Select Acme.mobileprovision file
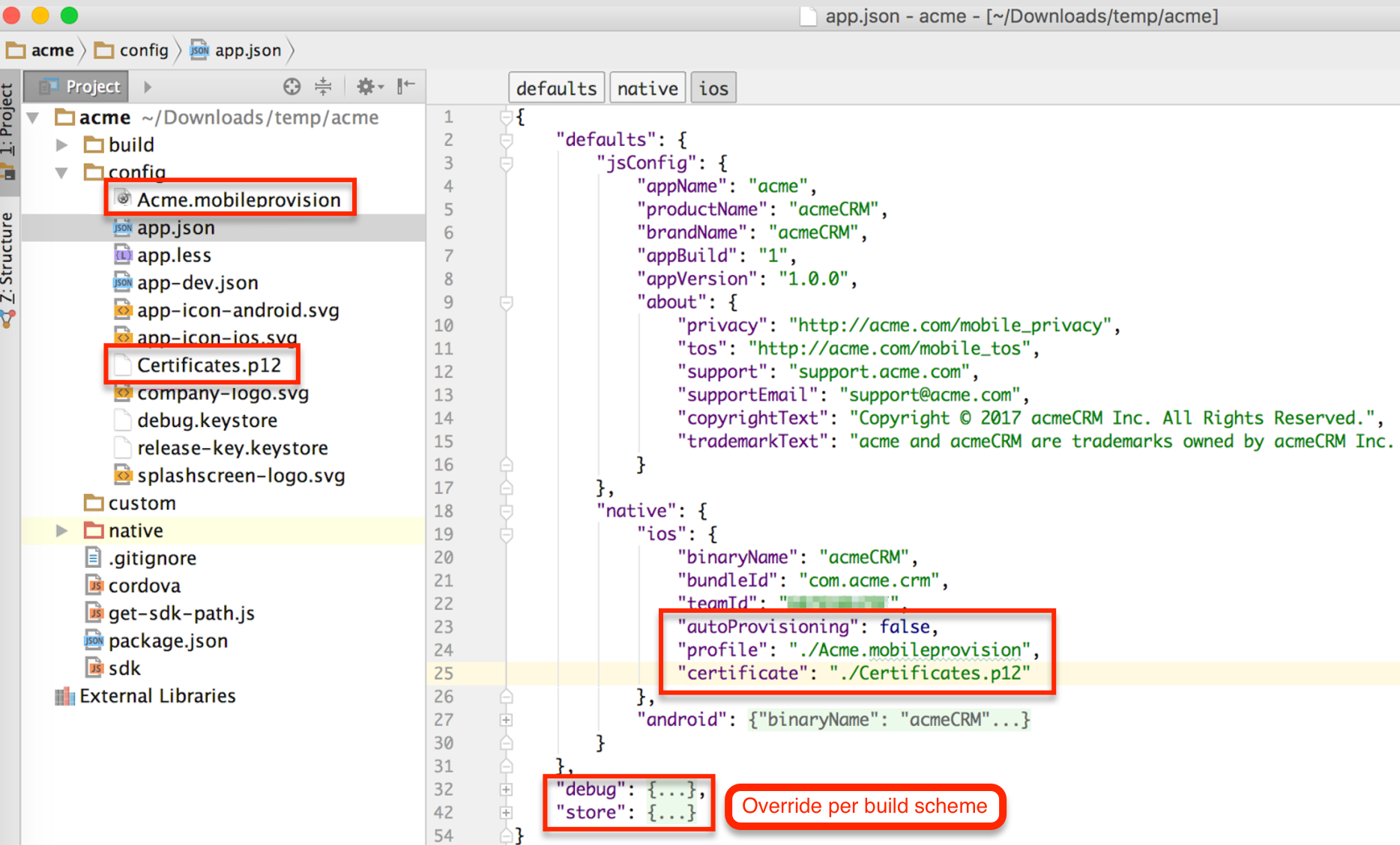The width and height of the screenshot is (1400, 845). coord(238,200)
